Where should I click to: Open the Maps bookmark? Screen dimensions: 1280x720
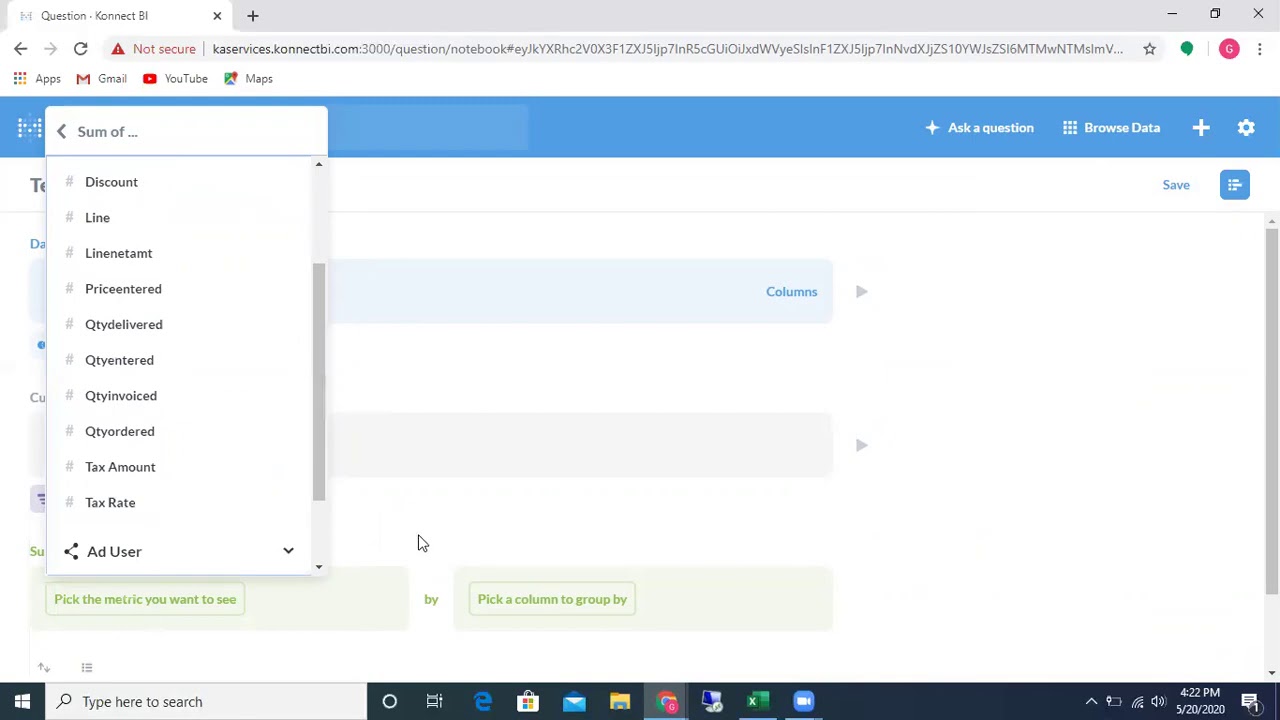point(248,79)
